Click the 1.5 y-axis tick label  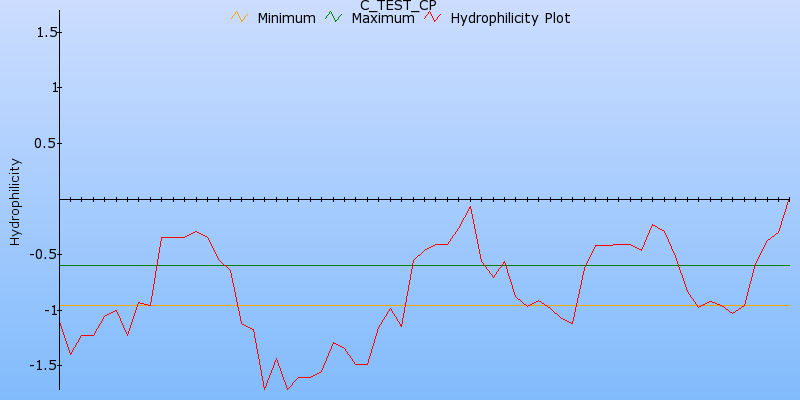[x=47, y=32]
